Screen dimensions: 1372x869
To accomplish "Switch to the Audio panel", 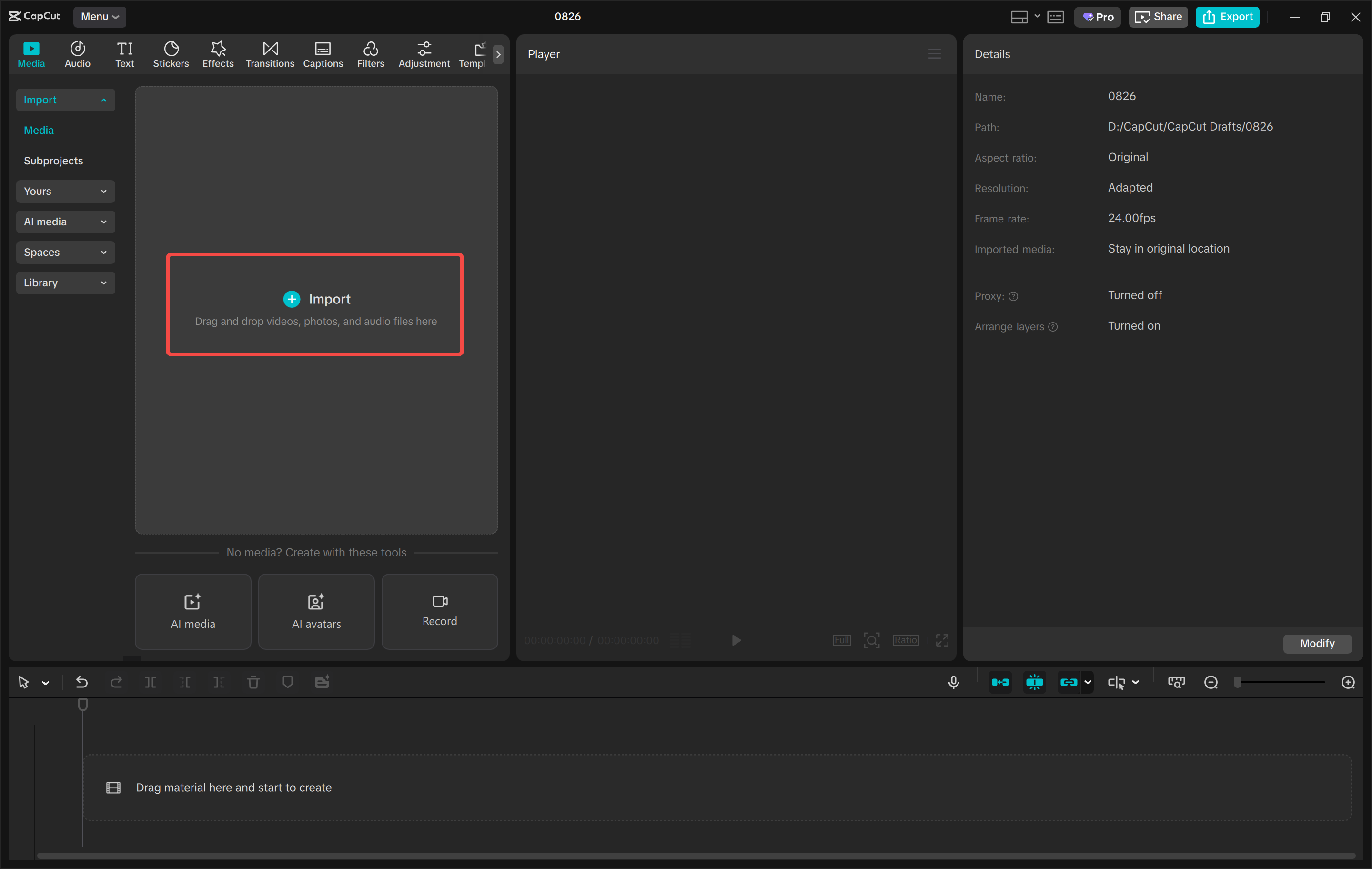I will click(x=77, y=53).
